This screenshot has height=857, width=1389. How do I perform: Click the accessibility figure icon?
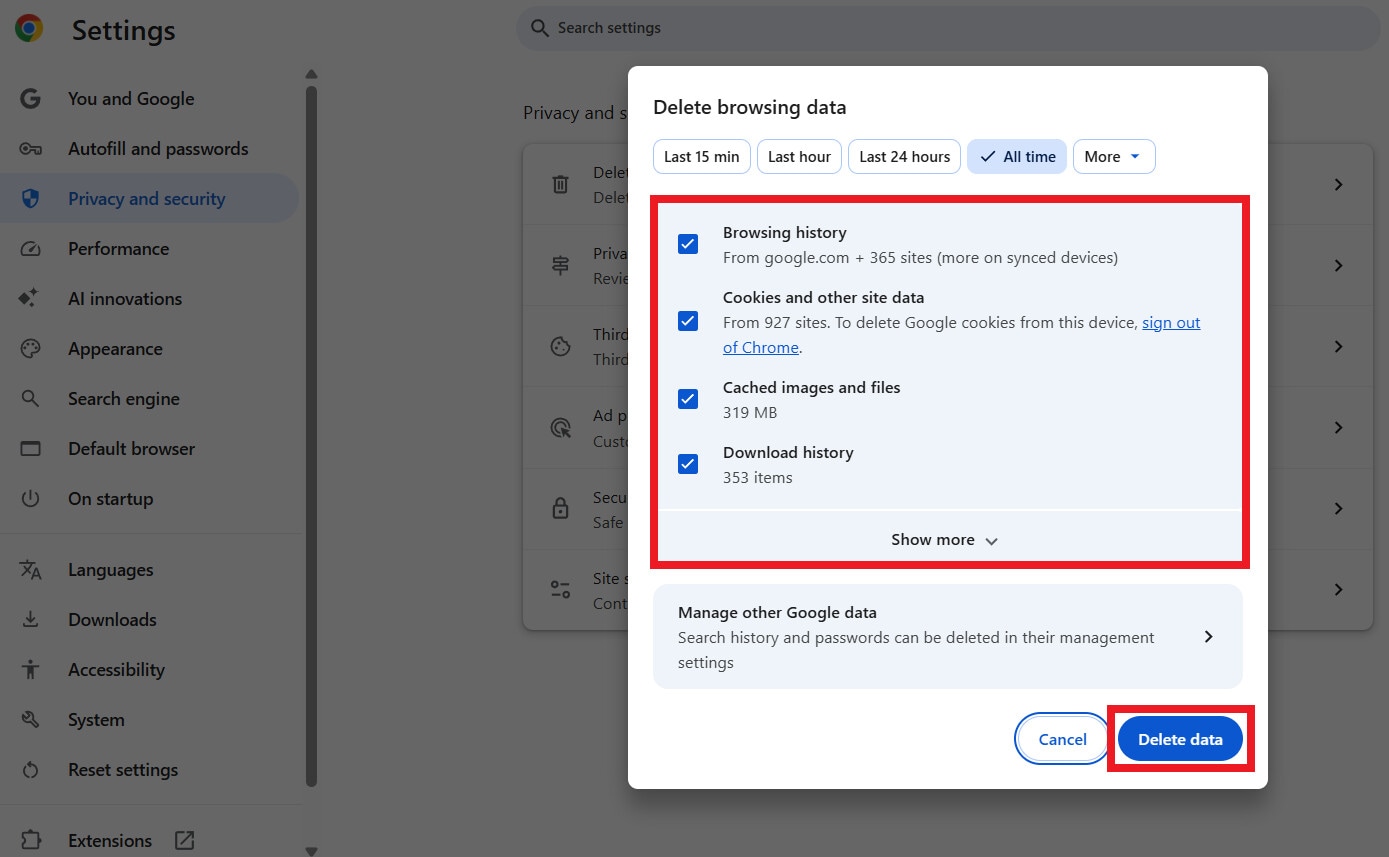30,670
